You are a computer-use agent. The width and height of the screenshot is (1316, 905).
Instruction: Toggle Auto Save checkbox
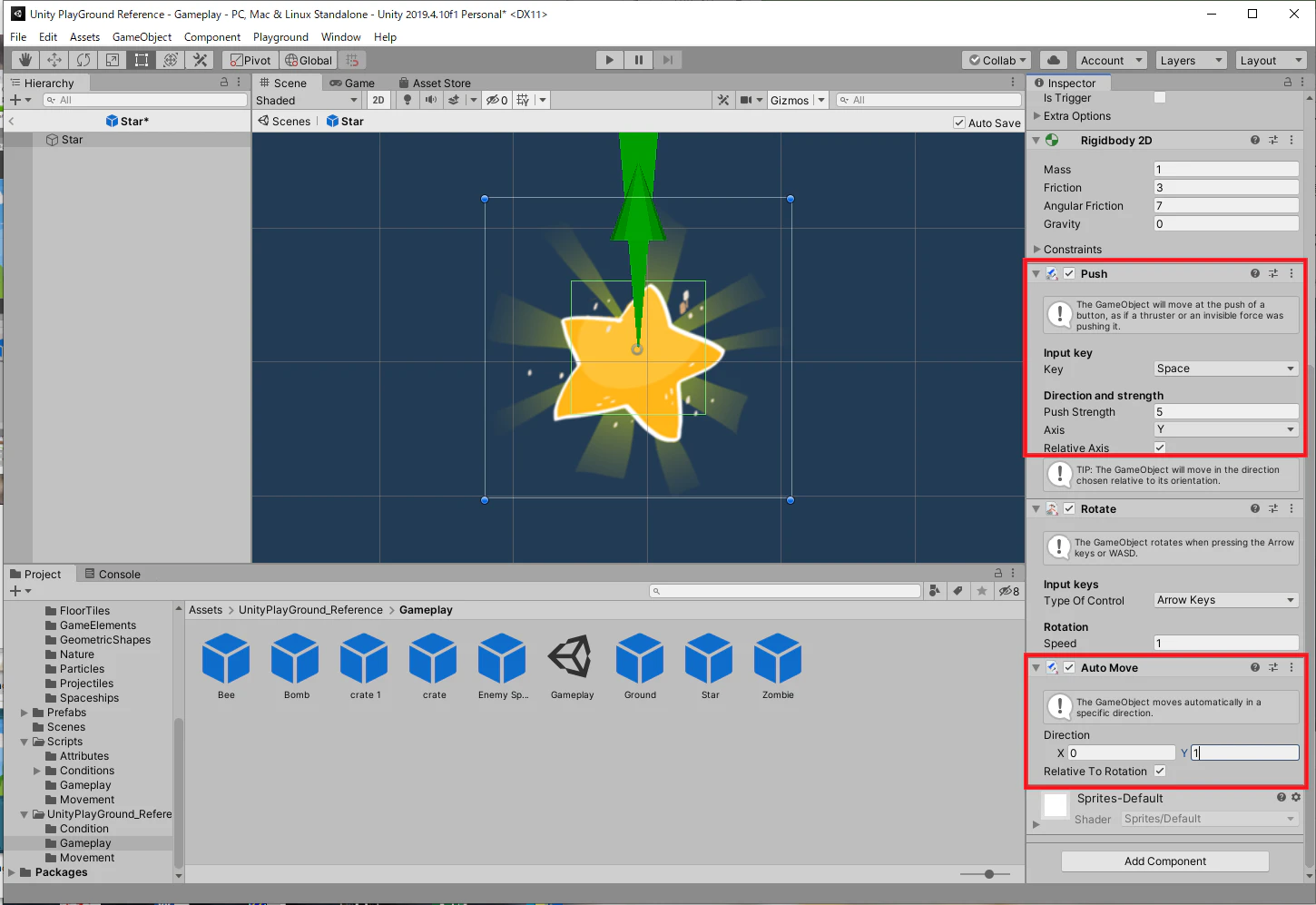[x=959, y=123]
